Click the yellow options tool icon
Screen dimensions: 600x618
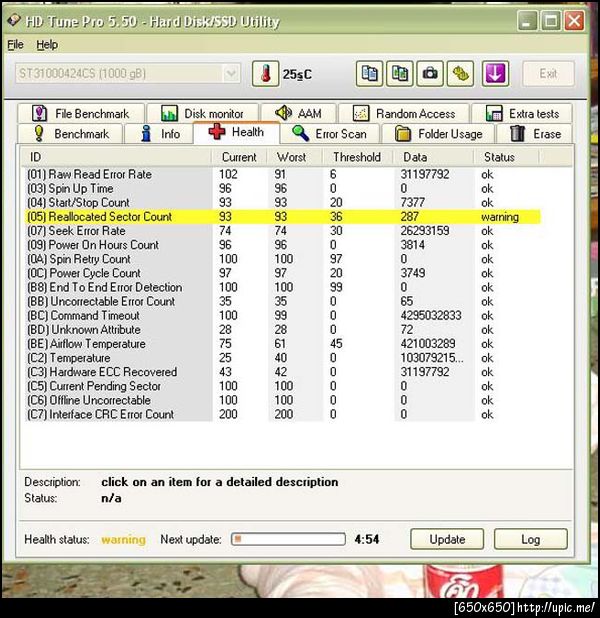[x=460, y=74]
